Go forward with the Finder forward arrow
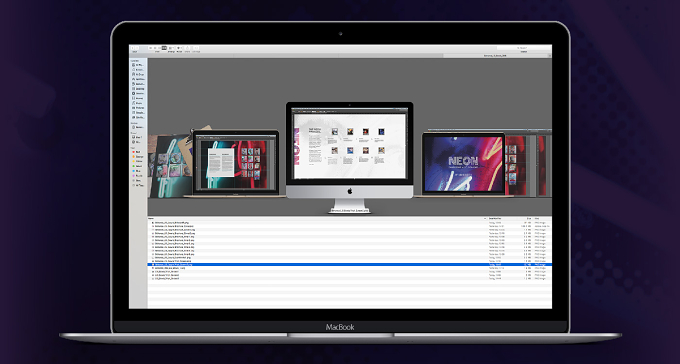Screen dimensions: 680x364 coord(137,48)
